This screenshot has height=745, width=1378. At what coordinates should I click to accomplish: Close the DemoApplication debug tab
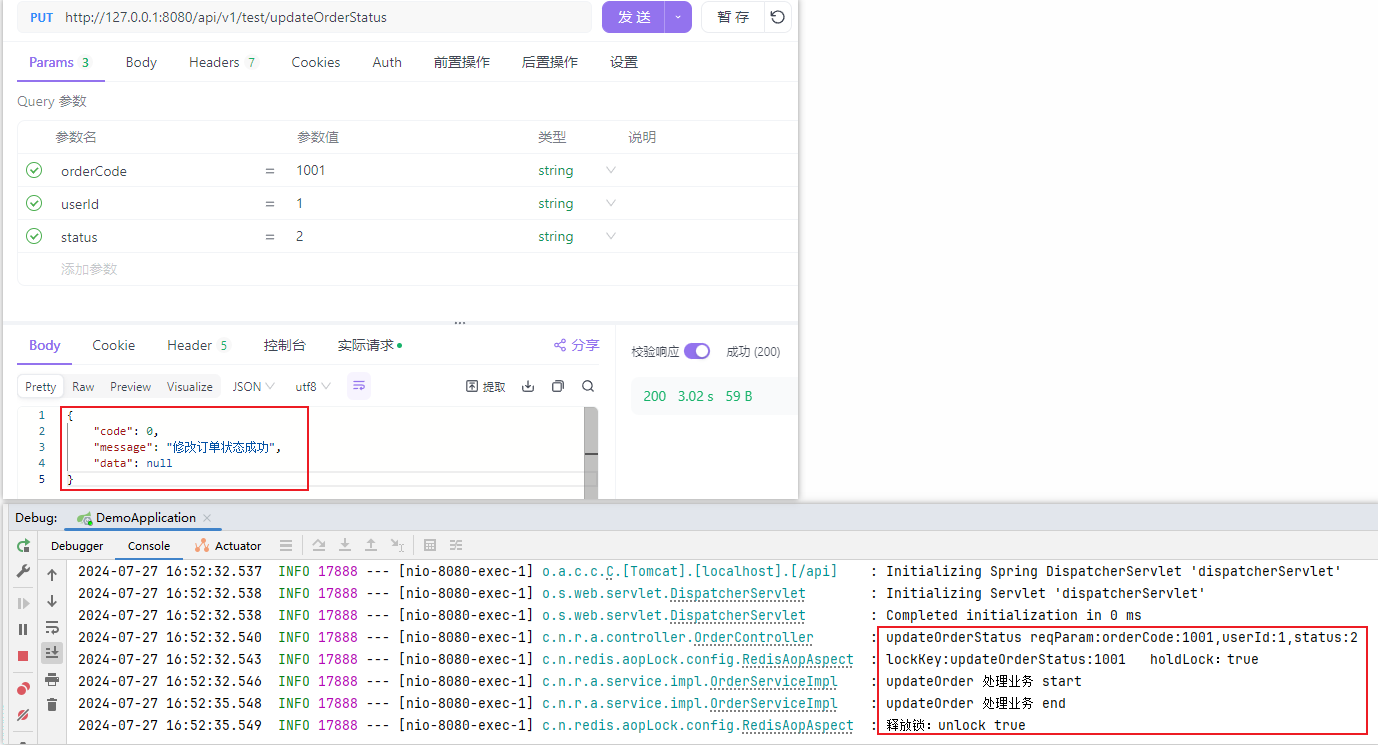coord(207,518)
